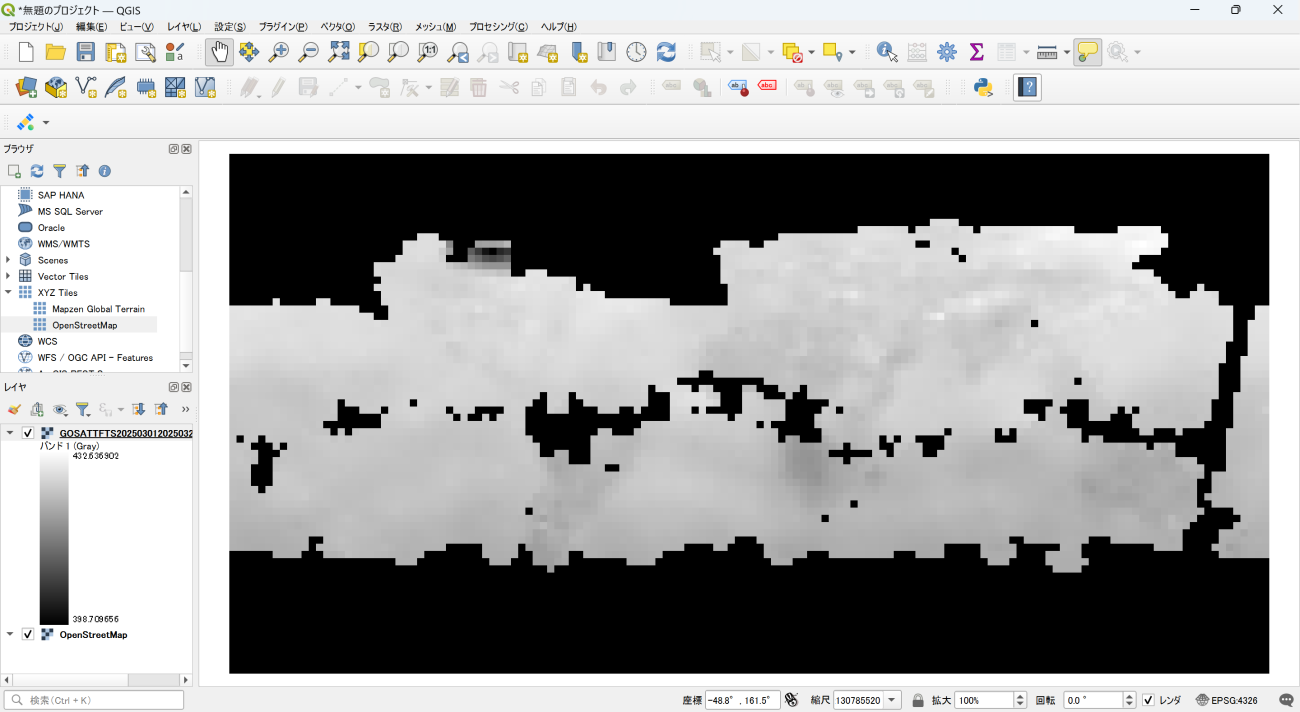The width and height of the screenshot is (1300, 712).
Task: Click the Zoom Full extent icon
Action: click(339, 52)
